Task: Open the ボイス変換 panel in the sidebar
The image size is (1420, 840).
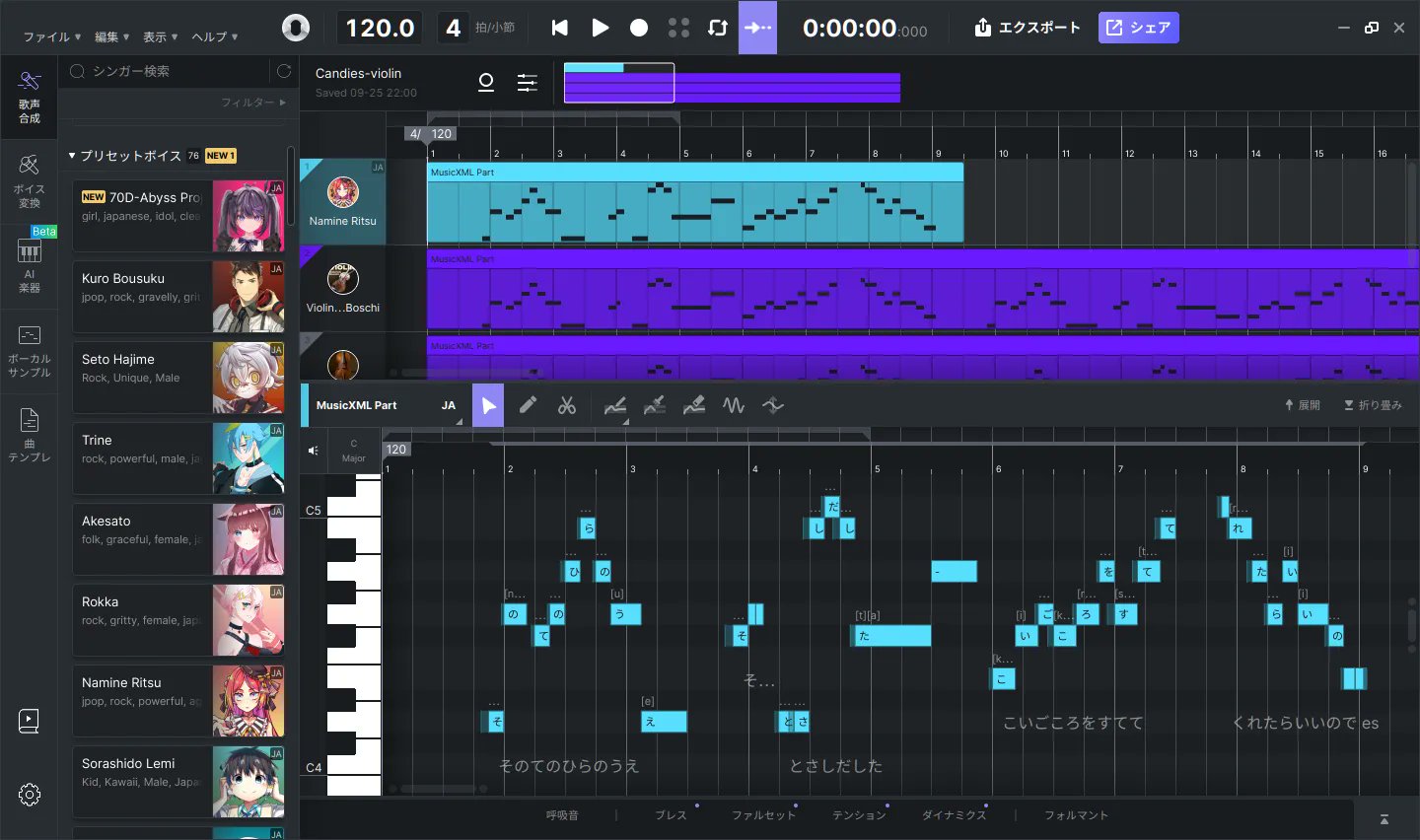Action: (x=30, y=175)
